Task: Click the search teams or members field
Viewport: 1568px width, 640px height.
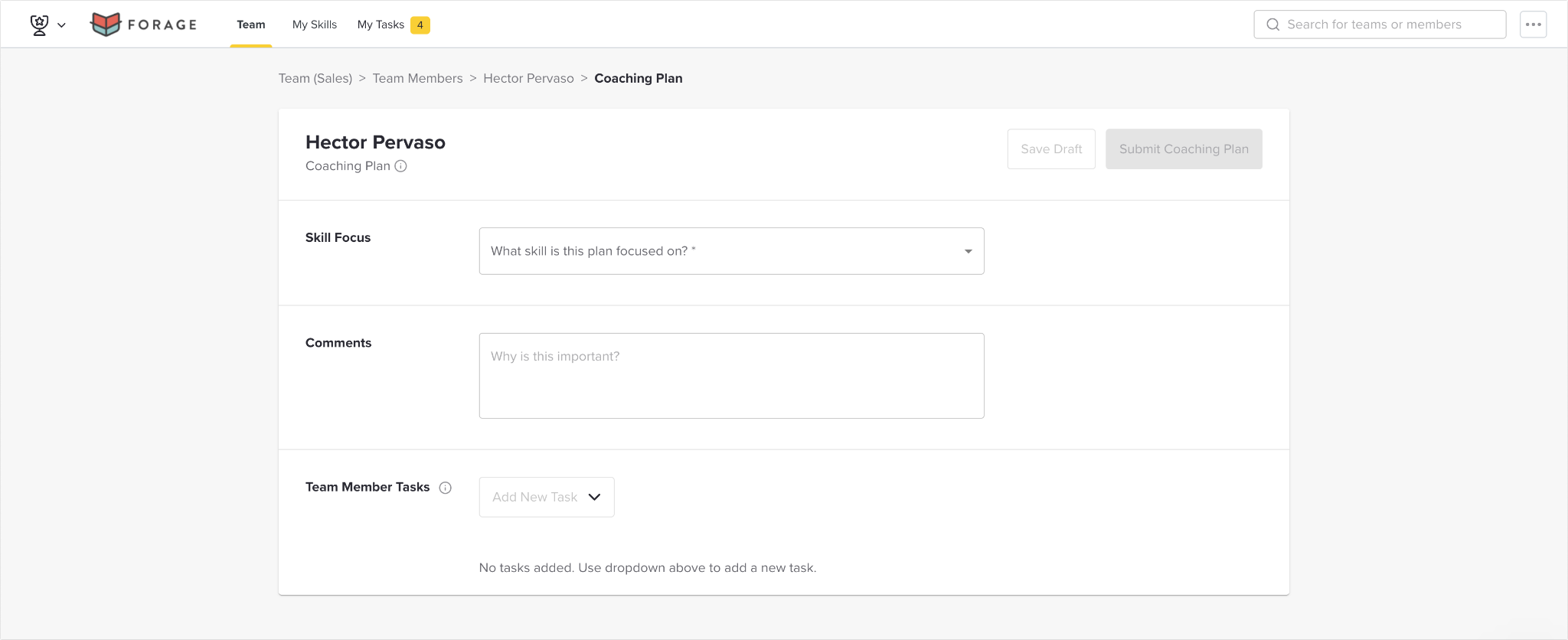Action: click(1380, 24)
